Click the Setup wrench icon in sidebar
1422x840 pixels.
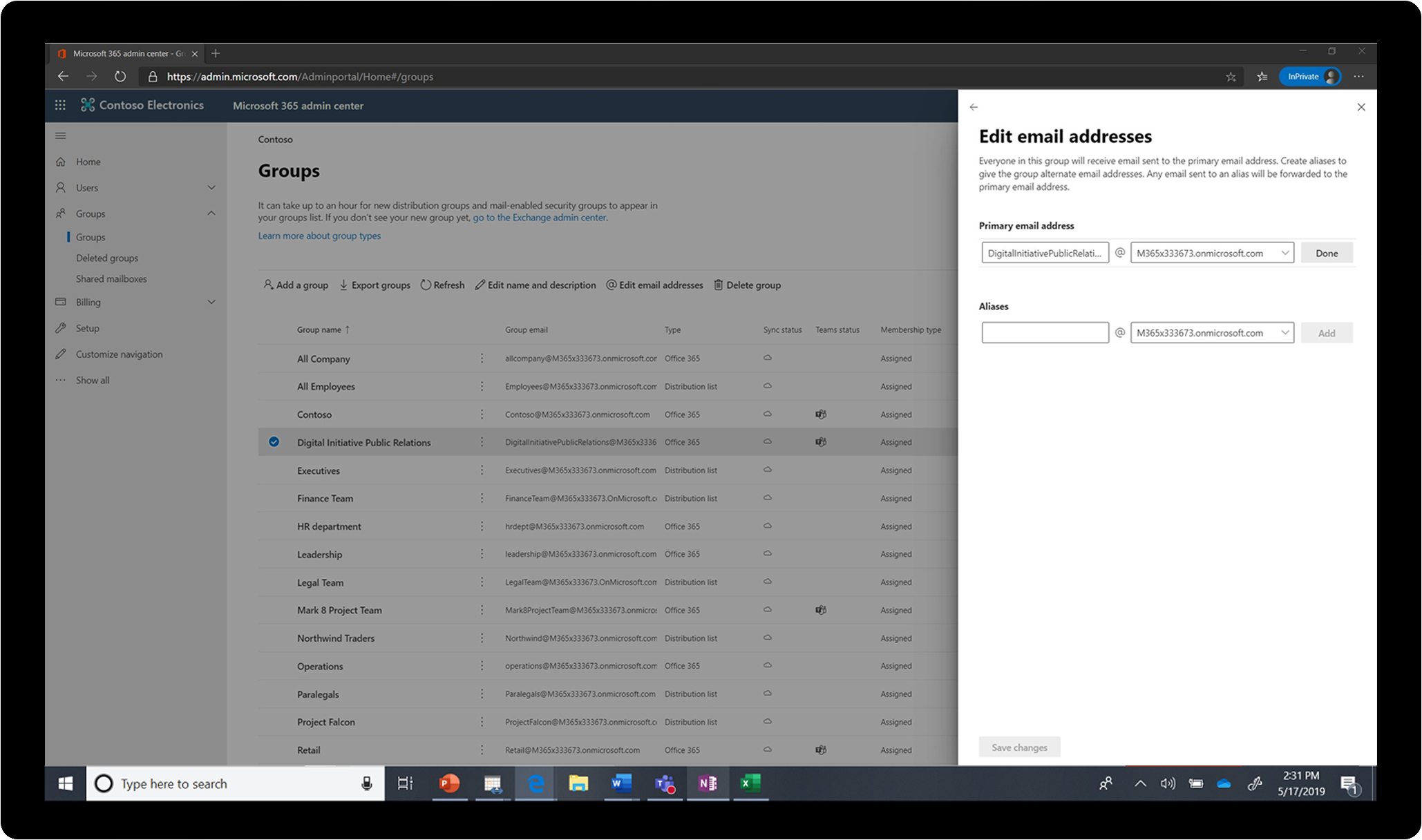coord(61,327)
